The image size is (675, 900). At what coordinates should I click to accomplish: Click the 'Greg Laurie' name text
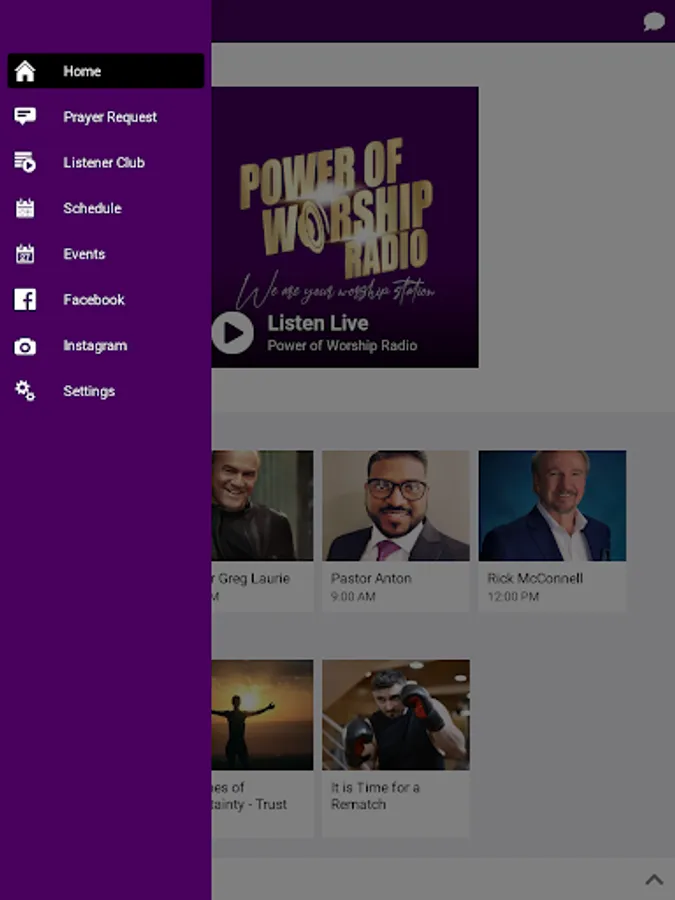(x=253, y=579)
